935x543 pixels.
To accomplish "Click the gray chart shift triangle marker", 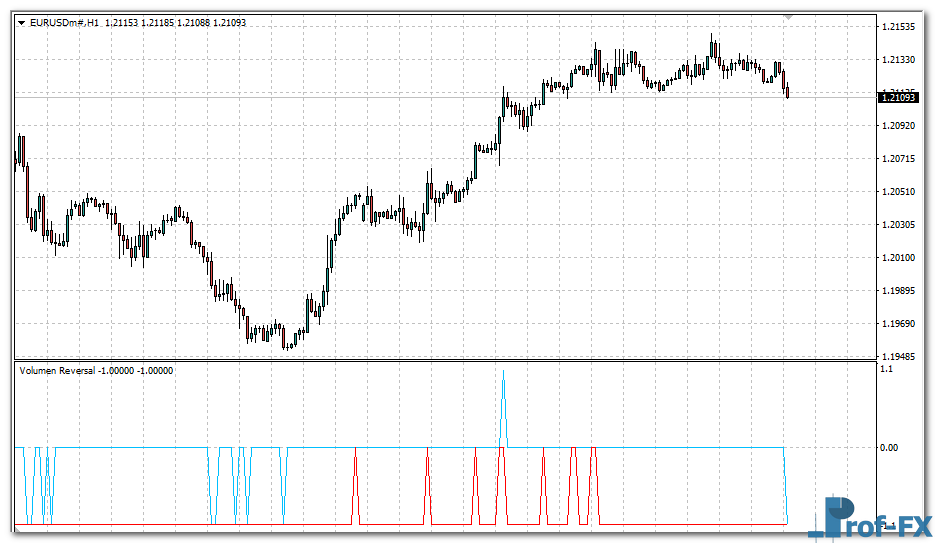I will point(789,17).
